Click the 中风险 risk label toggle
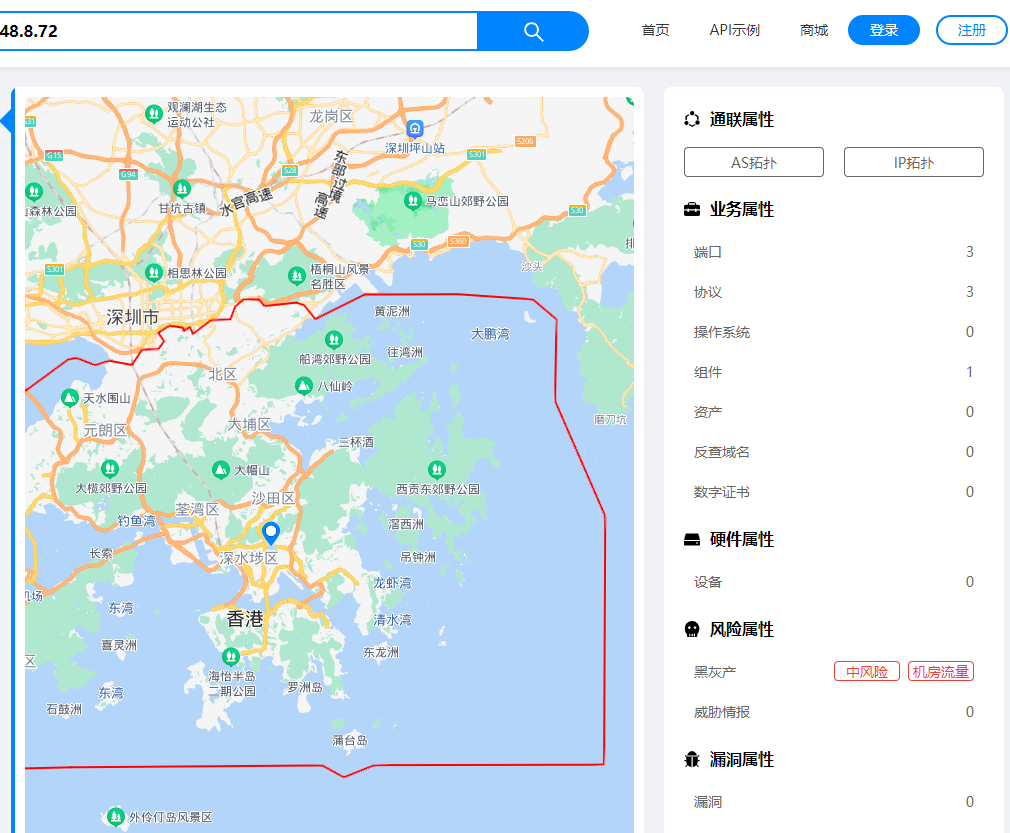Viewport: 1010px width, 833px height. [x=866, y=670]
